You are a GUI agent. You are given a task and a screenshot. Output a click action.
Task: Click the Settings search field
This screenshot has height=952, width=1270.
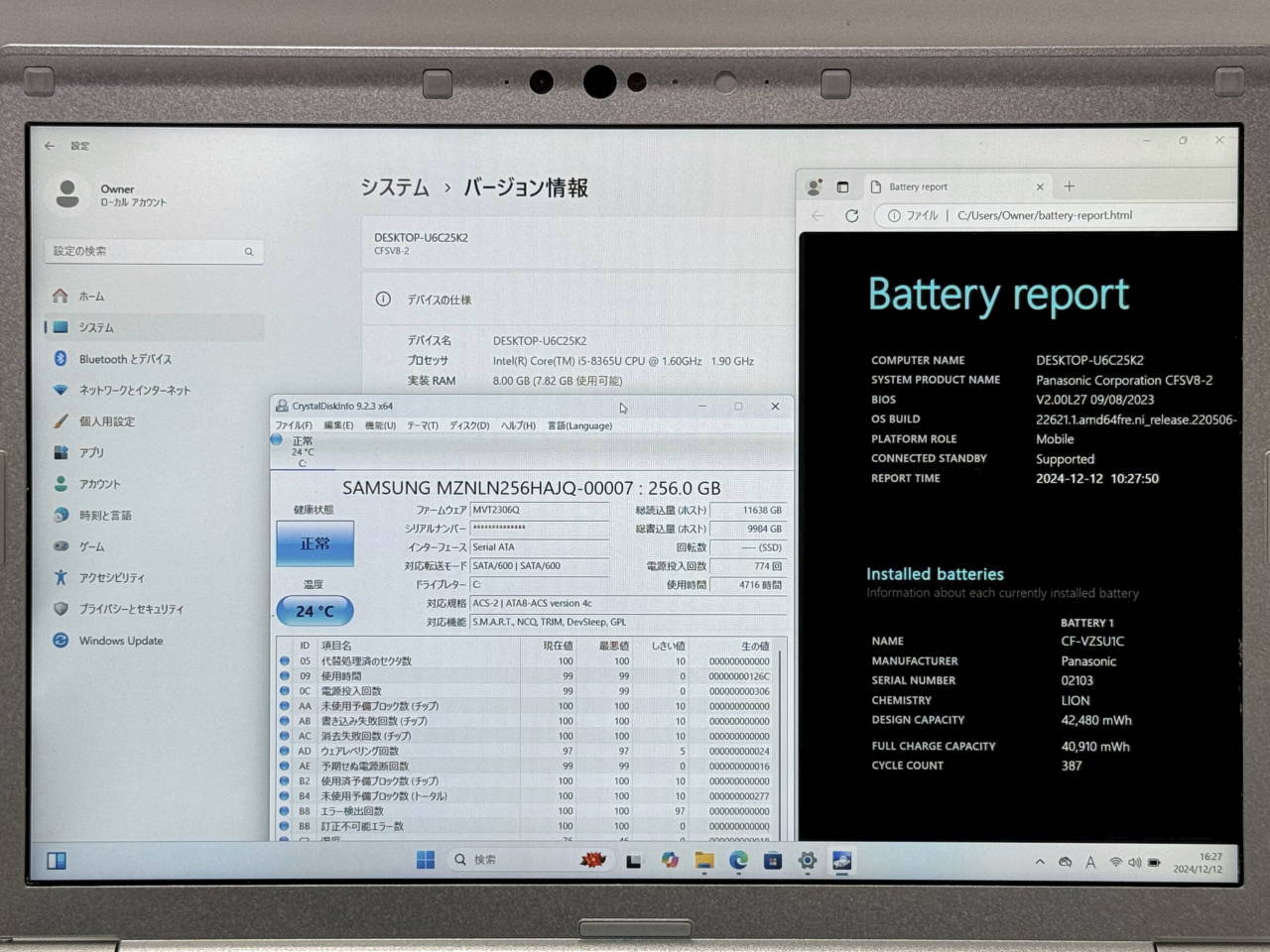[x=154, y=251]
